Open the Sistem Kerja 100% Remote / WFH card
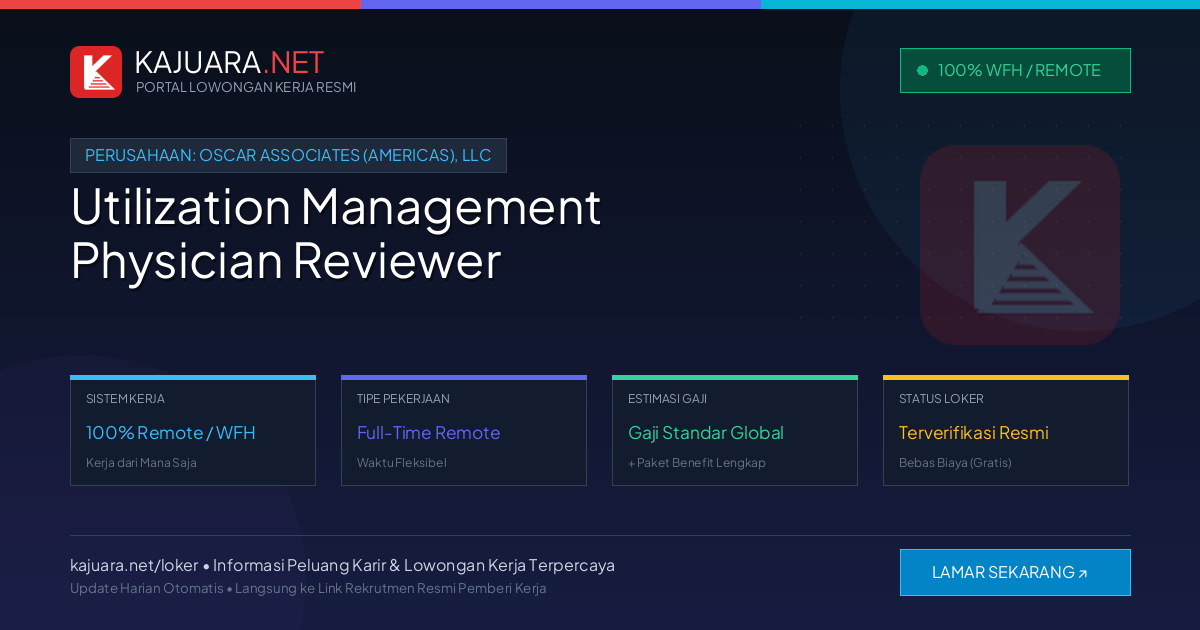This screenshot has width=1200, height=630. [x=193, y=431]
